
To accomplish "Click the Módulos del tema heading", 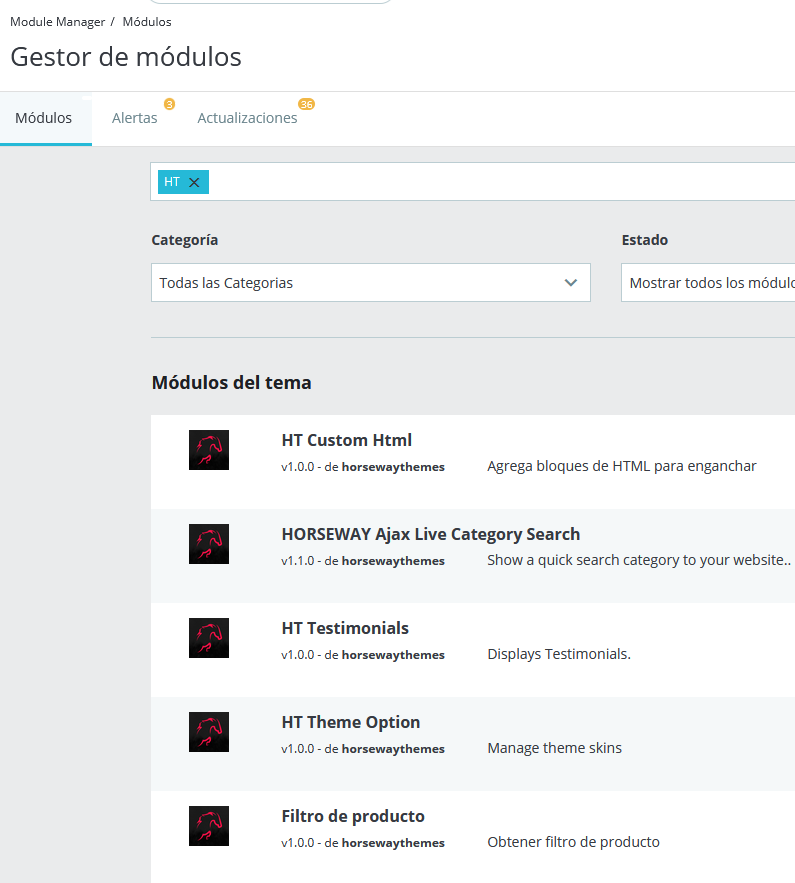I will [231, 383].
